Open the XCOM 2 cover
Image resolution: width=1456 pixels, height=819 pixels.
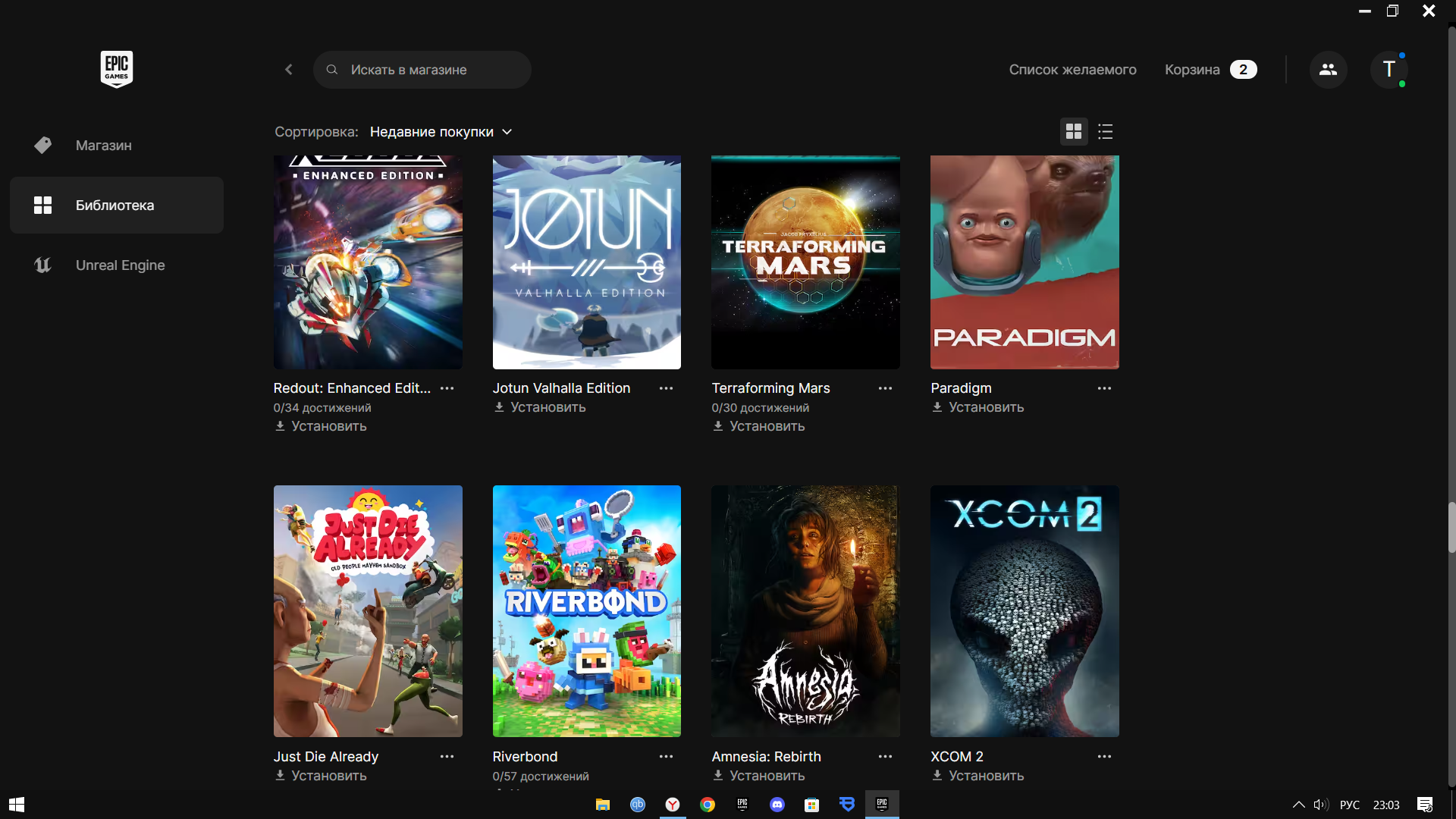click(1025, 611)
